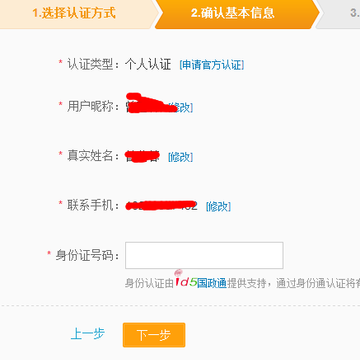Click 修改 next to 联系手机
This screenshot has height=360, width=360.
(x=218, y=206)
